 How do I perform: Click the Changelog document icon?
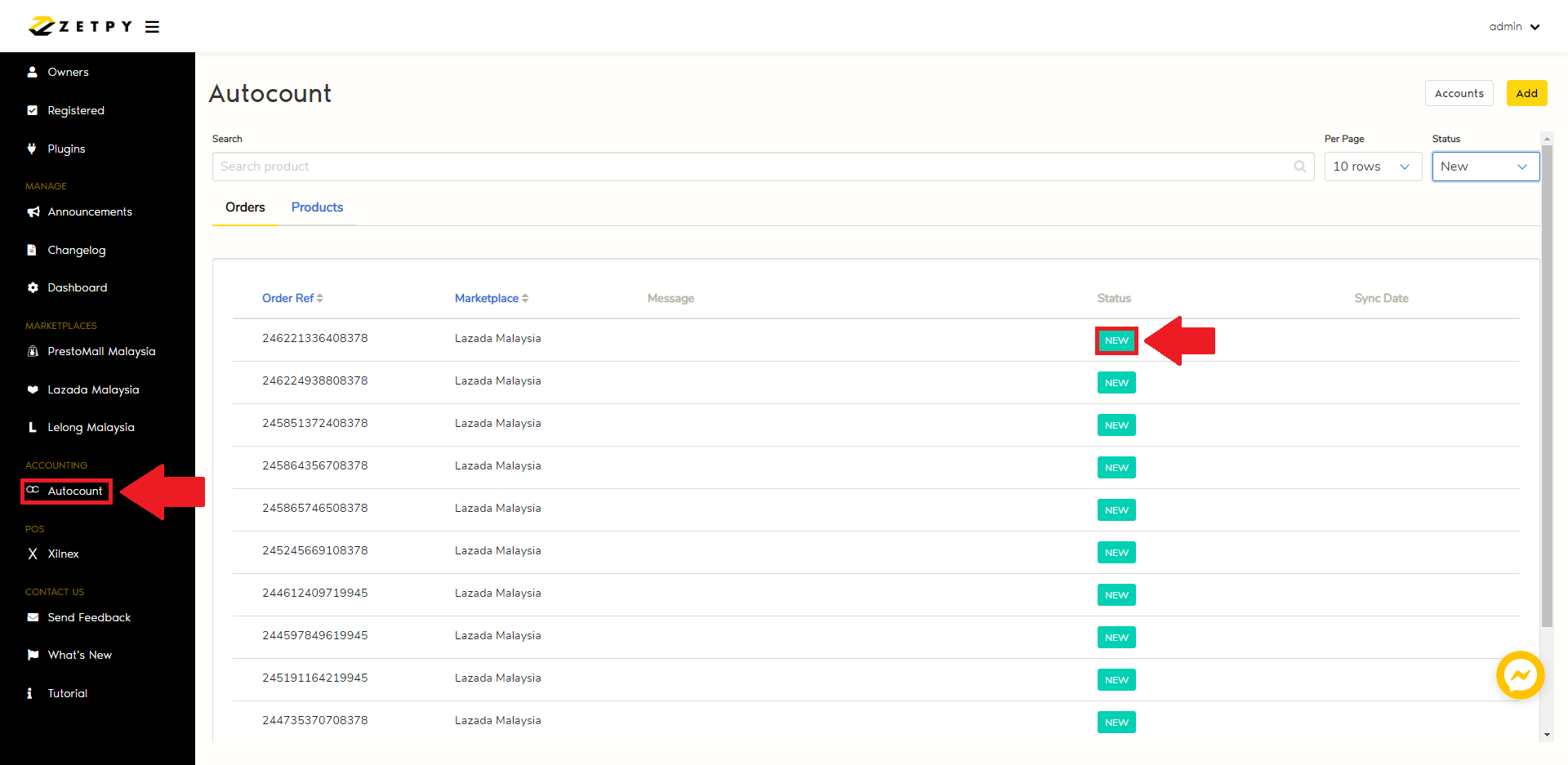click(33, 250)
